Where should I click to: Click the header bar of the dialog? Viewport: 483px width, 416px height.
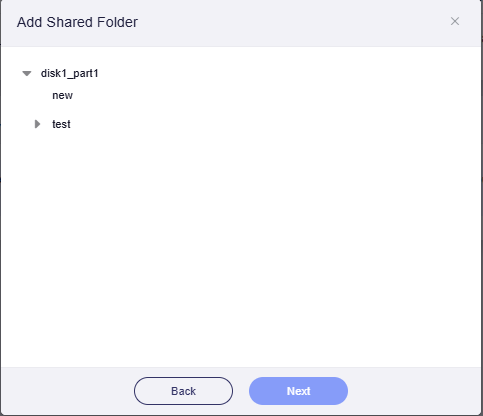tap(241, 23)
